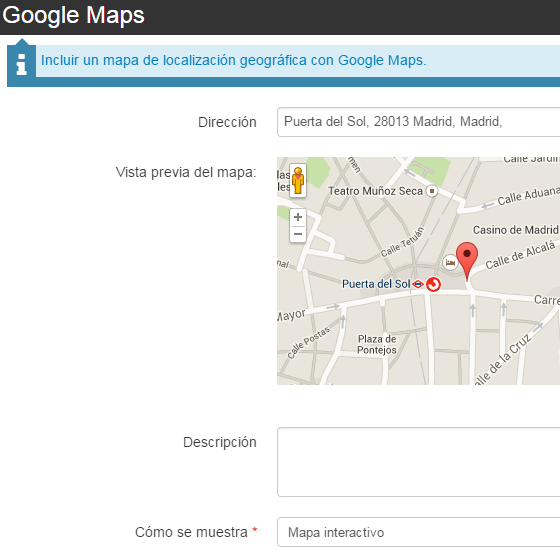560x560 pixels.
Task: Click the Calle Postas street label
Action: (309, 342)
